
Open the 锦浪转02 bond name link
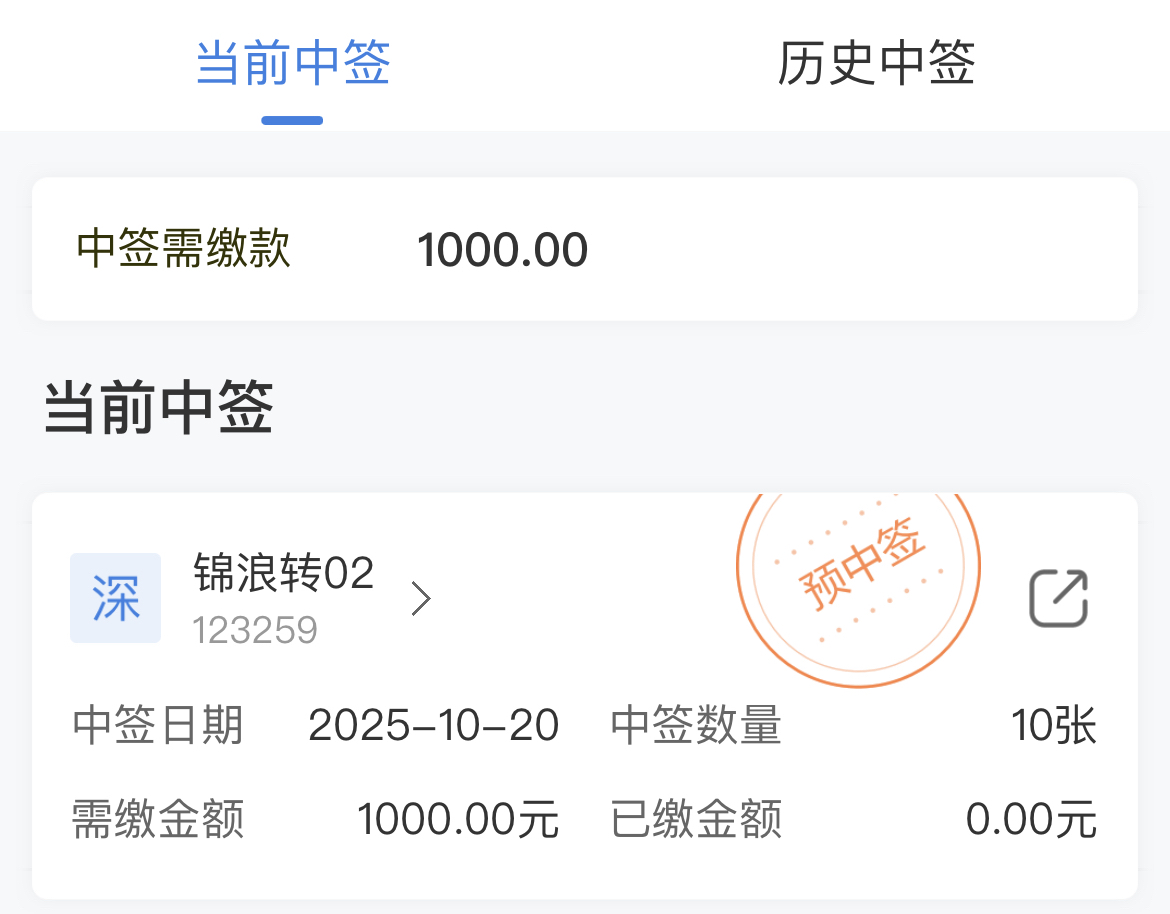click(x=283, y=574)
